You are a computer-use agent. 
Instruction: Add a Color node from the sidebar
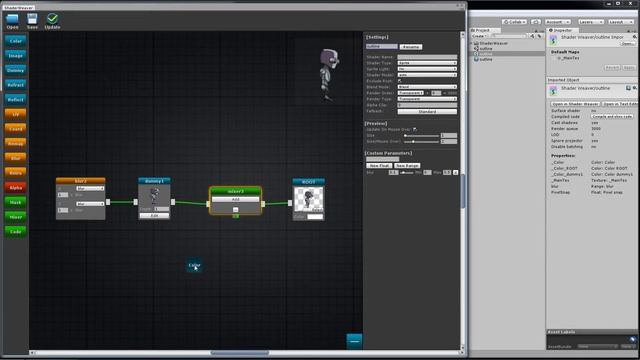point(16,41)
